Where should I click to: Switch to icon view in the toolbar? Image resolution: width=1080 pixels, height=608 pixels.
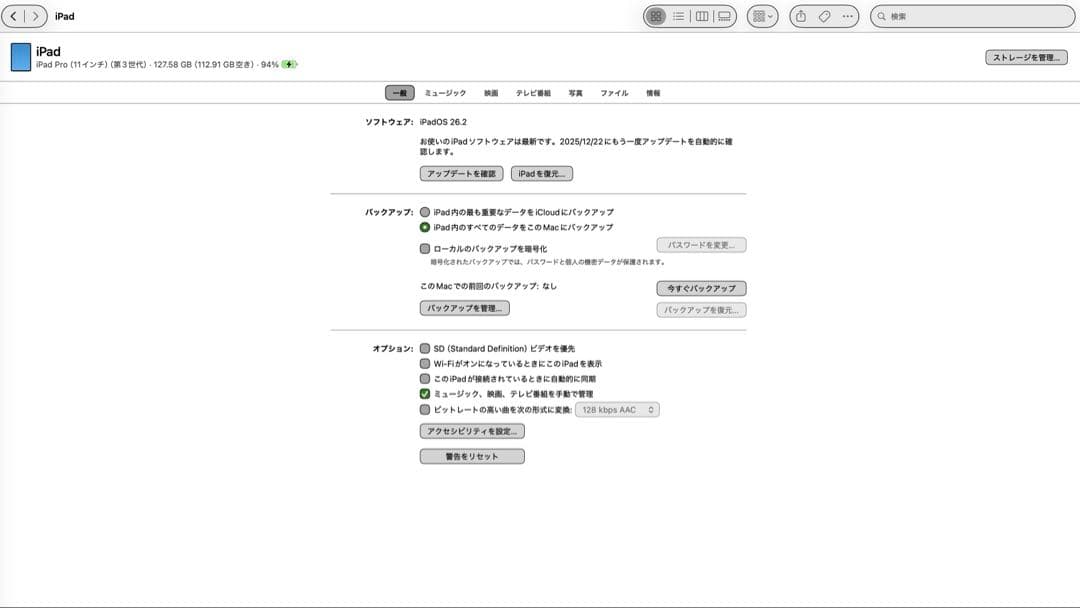tap(657, 16)
